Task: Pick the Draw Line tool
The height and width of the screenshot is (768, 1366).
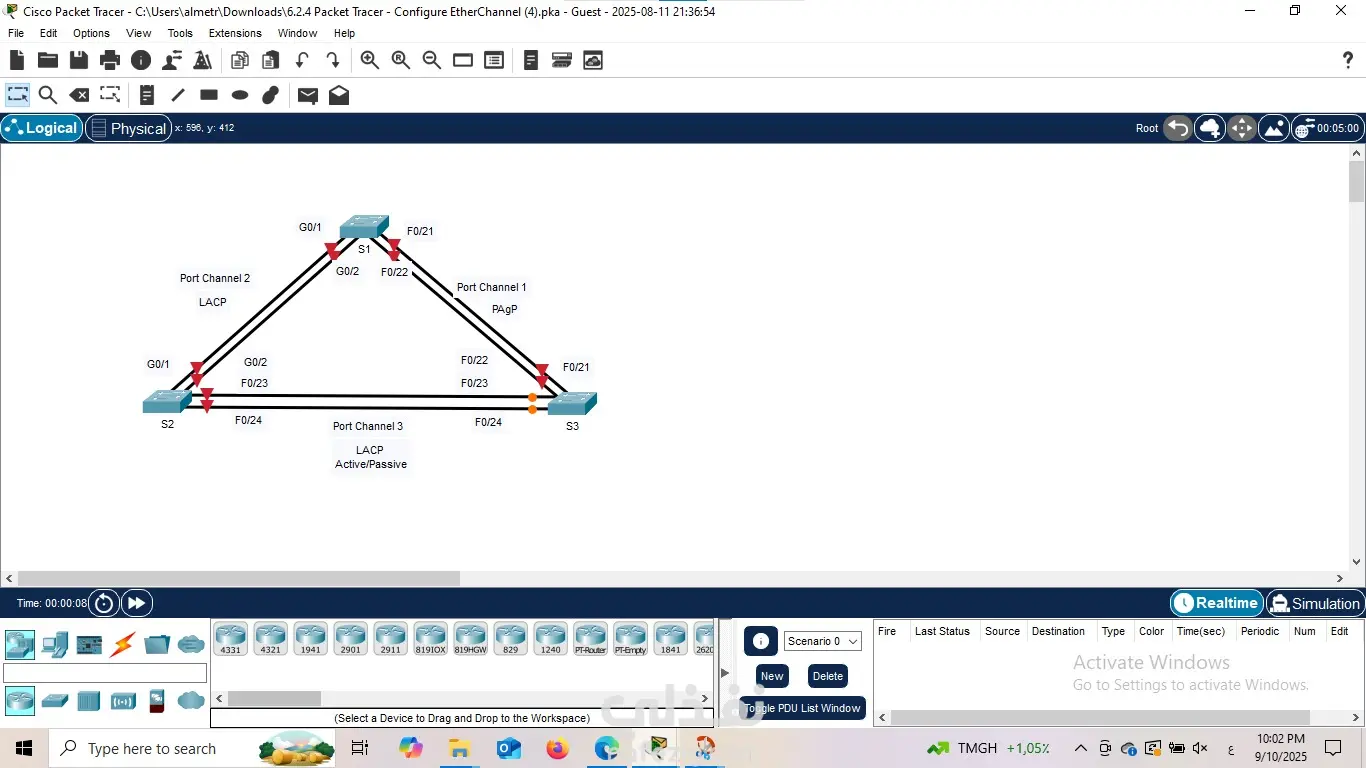Action: click(x=178, y=95)
